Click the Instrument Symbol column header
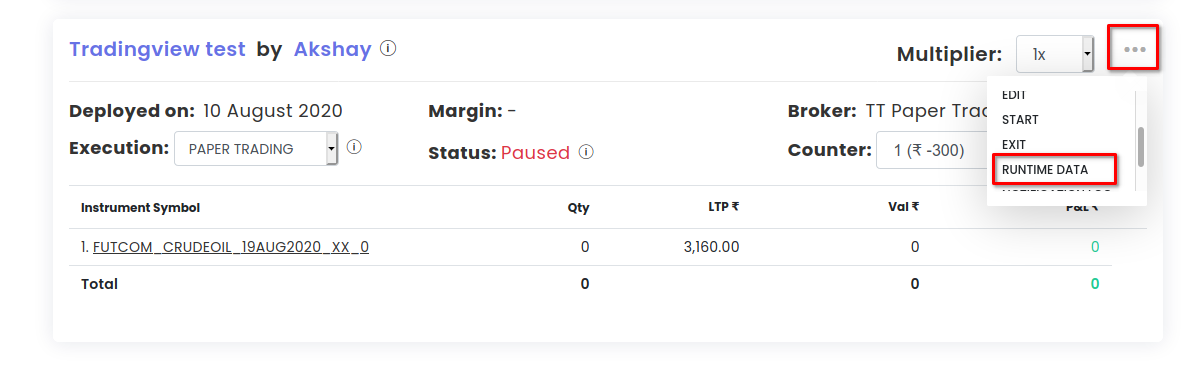Viewport: 1195px width, 366px height. point(140,207)
